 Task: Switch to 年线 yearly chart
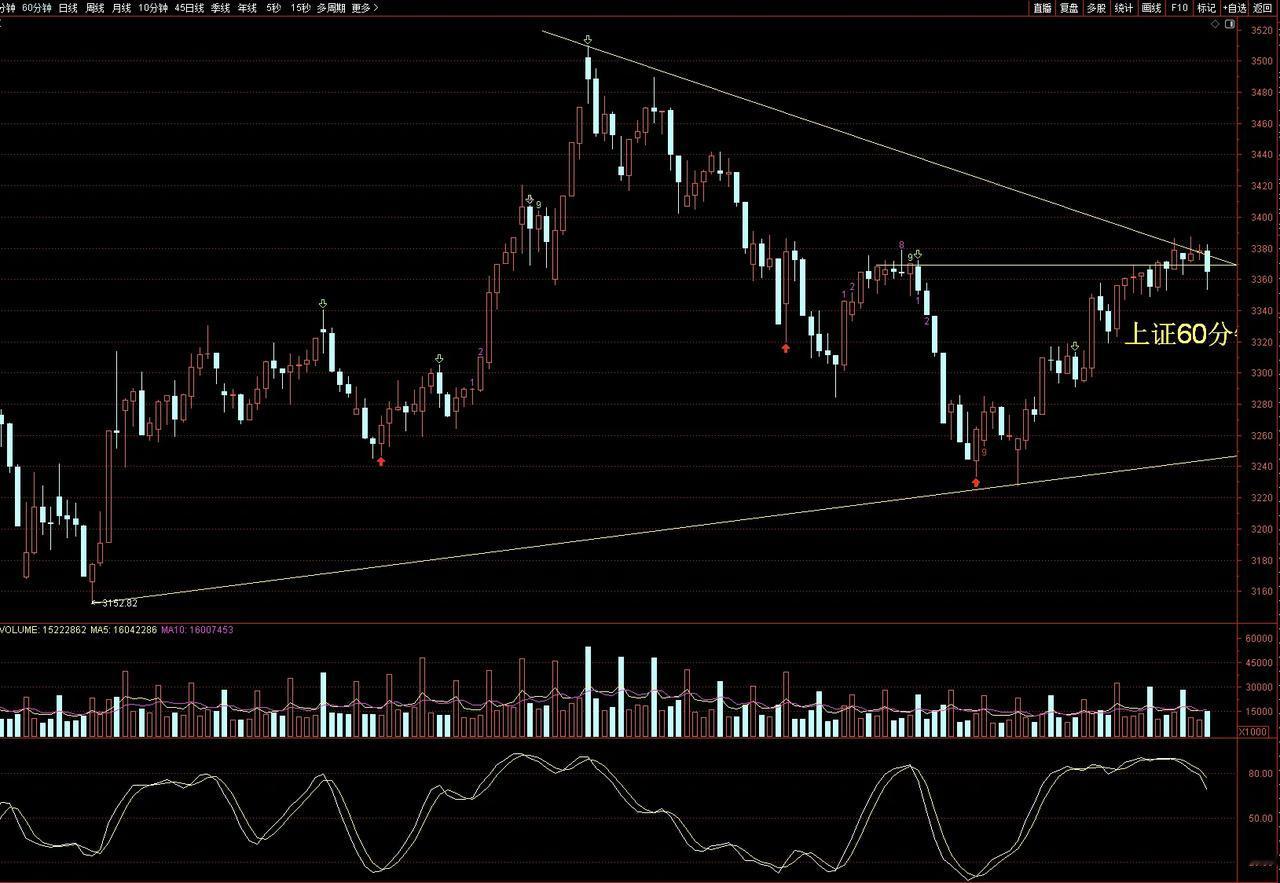coord(247,8)
